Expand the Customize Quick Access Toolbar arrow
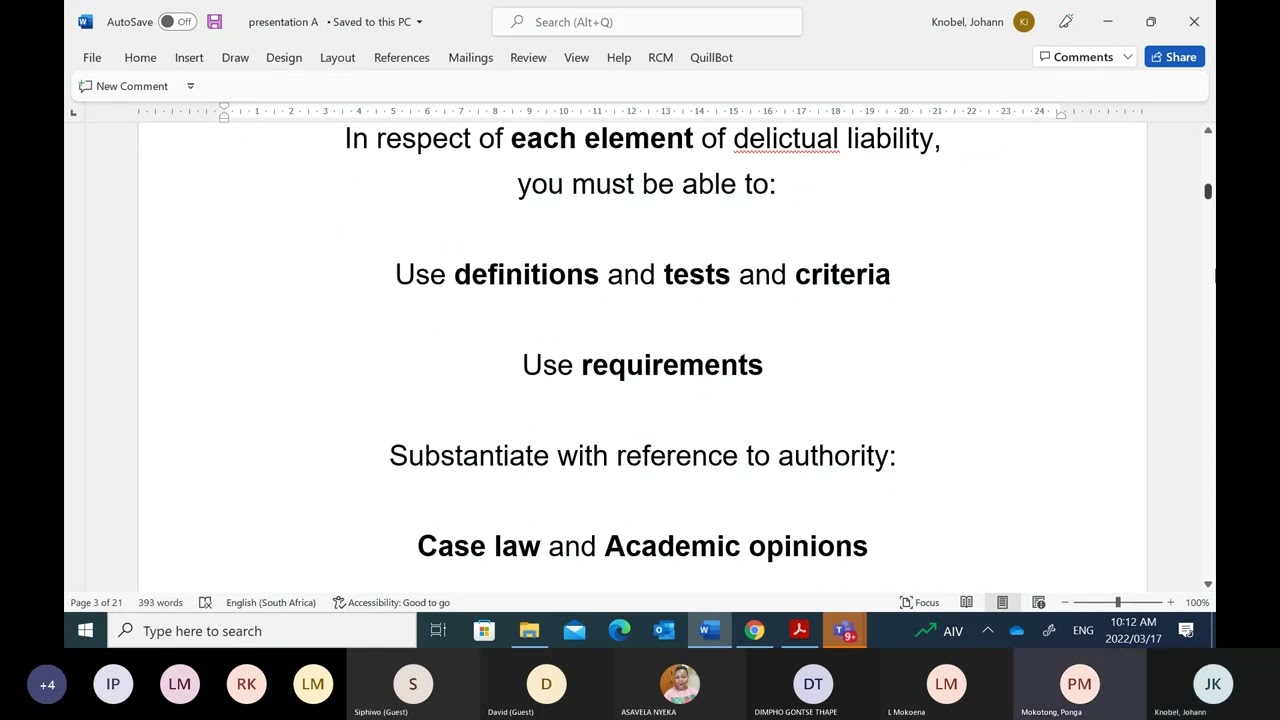 (190, 86)
